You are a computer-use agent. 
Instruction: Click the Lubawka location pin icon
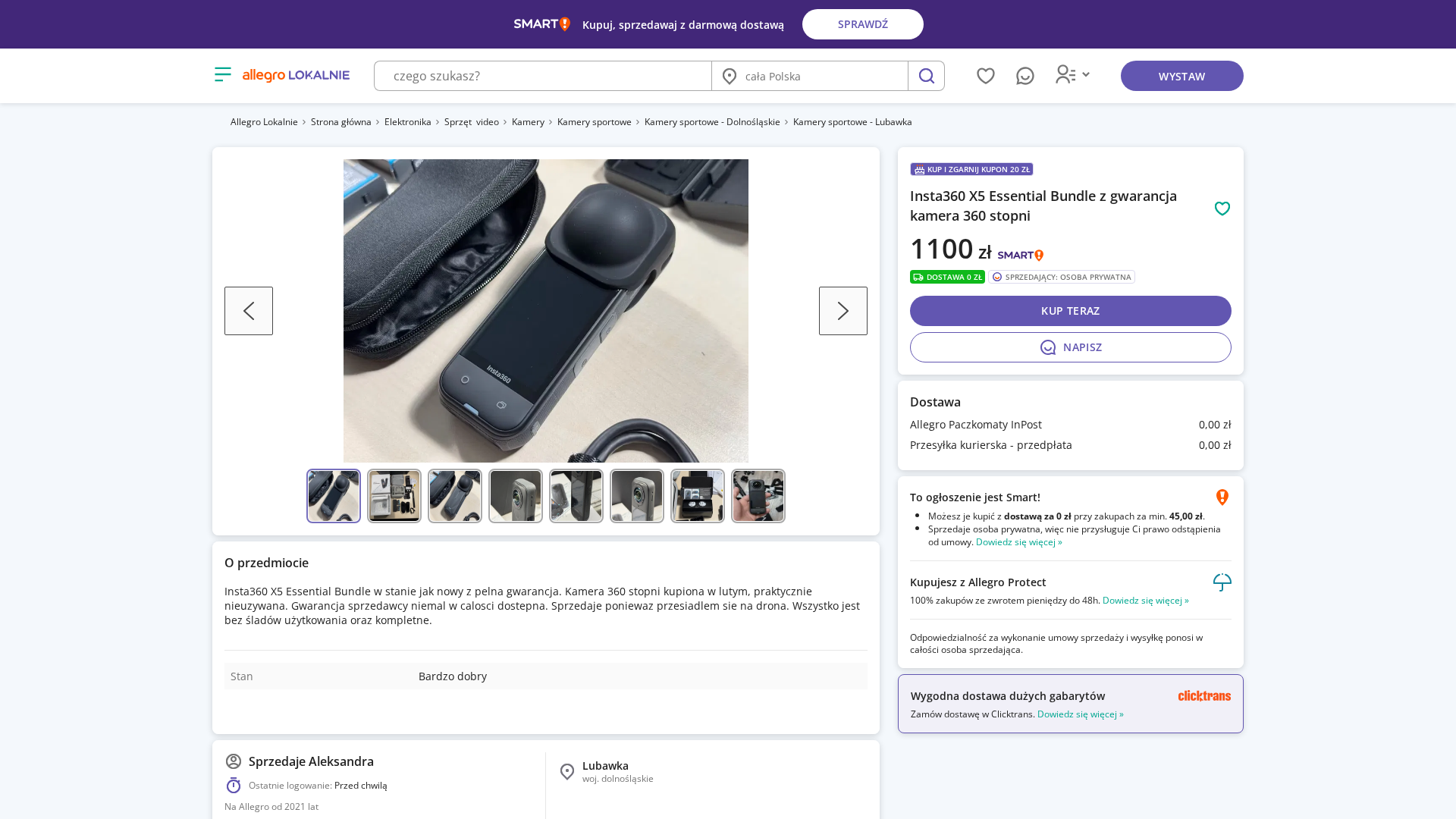point(567,772)
